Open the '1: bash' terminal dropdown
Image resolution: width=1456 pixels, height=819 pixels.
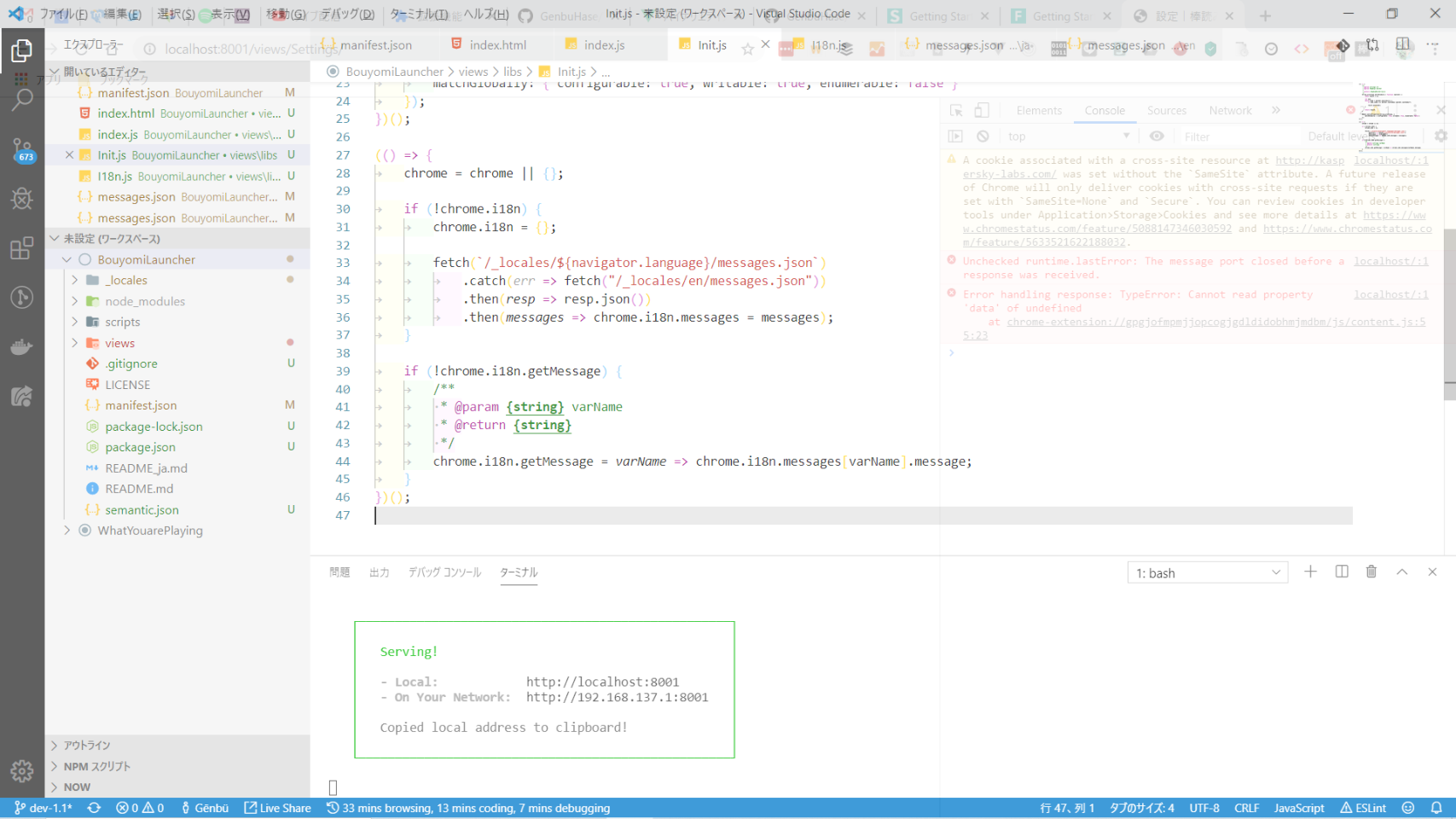click(1207, 573)
